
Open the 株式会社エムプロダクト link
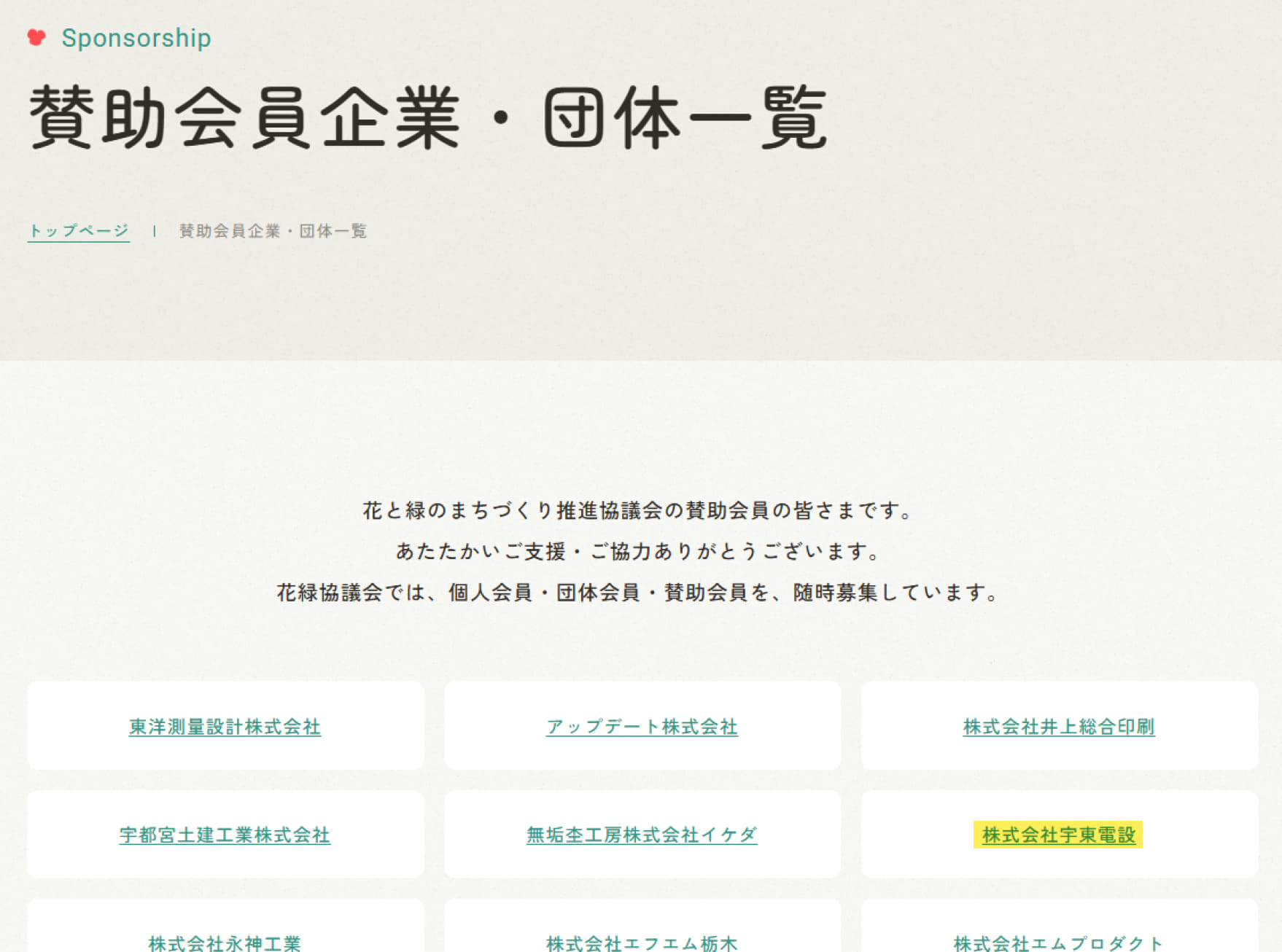click(x=1058, y=943)
